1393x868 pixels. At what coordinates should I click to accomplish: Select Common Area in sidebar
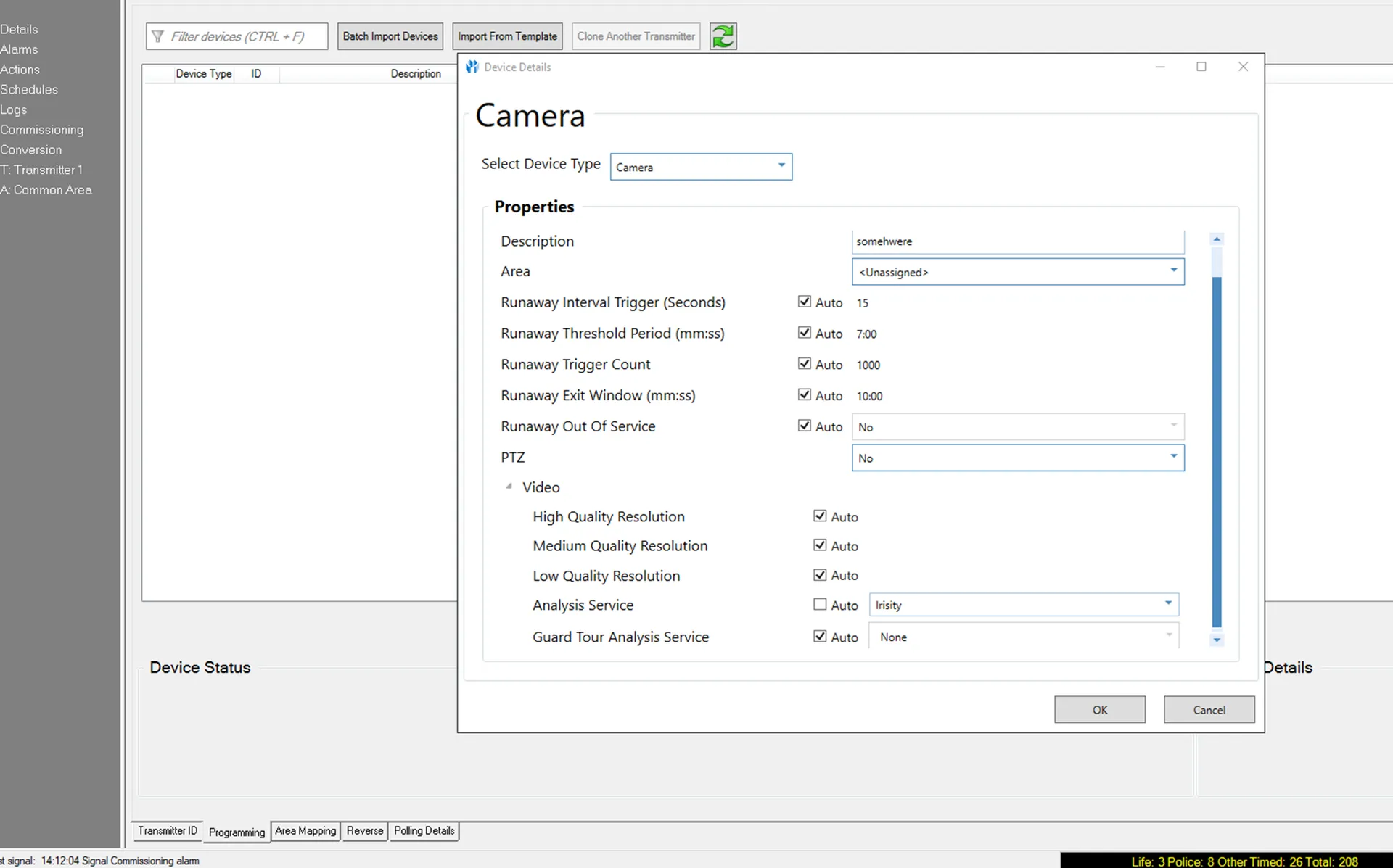[46, 190]
